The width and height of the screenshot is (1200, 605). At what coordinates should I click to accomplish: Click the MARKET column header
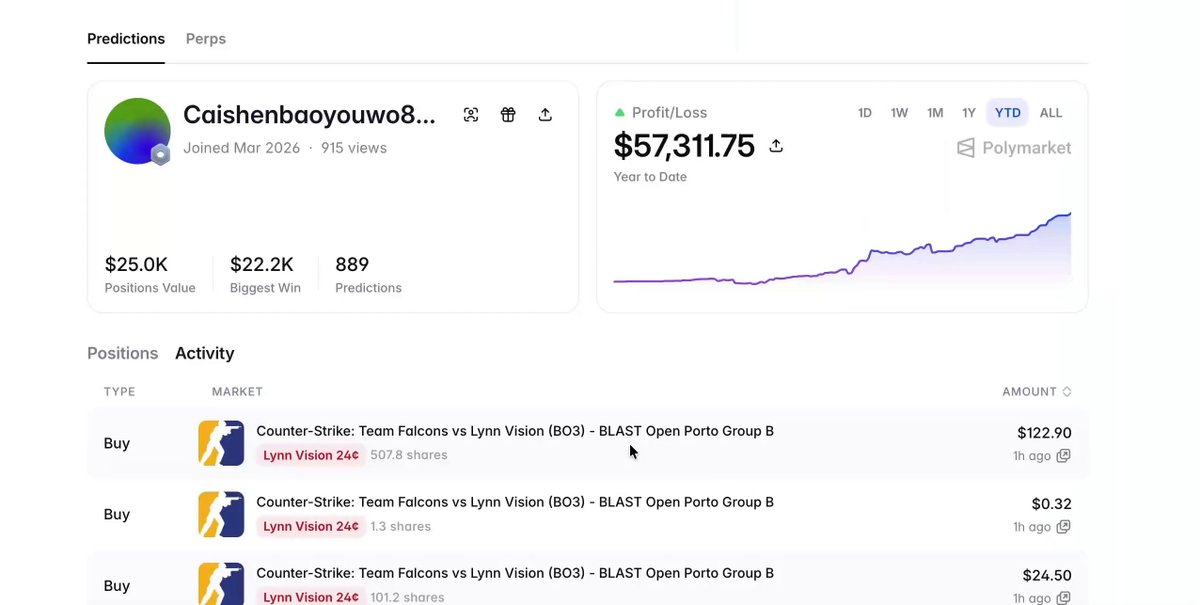237,392
